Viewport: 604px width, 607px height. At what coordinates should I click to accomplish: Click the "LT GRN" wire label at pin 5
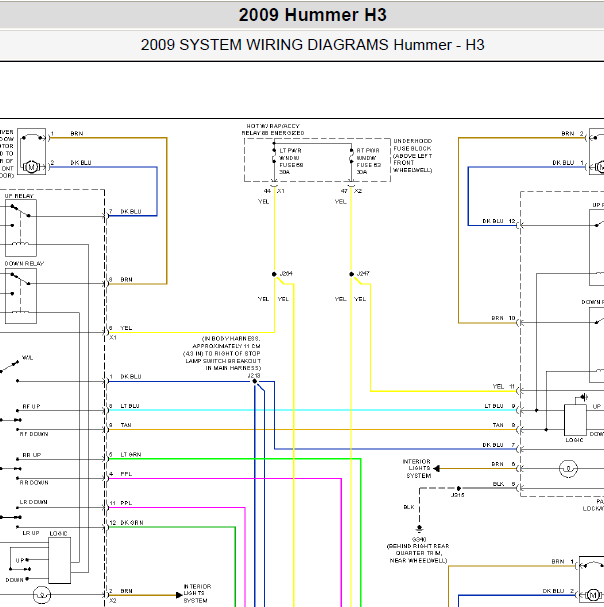[131, 454]
